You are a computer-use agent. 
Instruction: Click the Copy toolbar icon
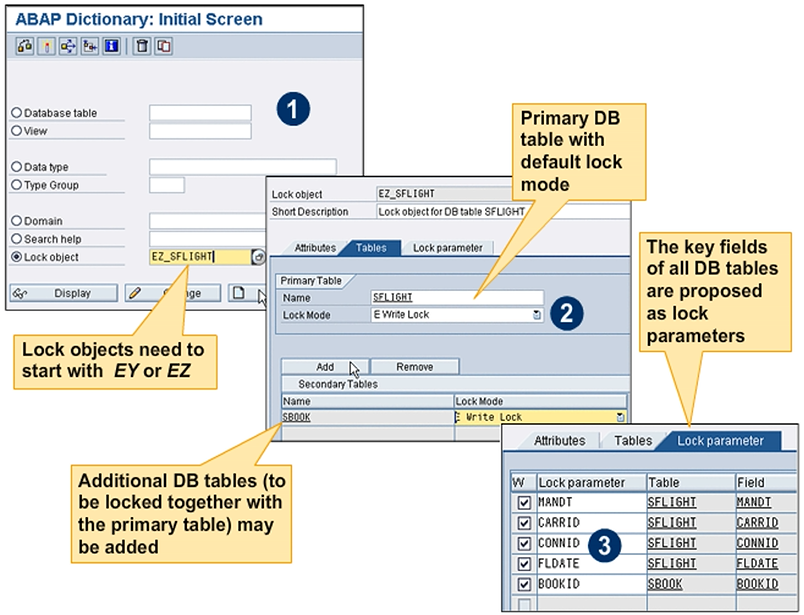163,46
